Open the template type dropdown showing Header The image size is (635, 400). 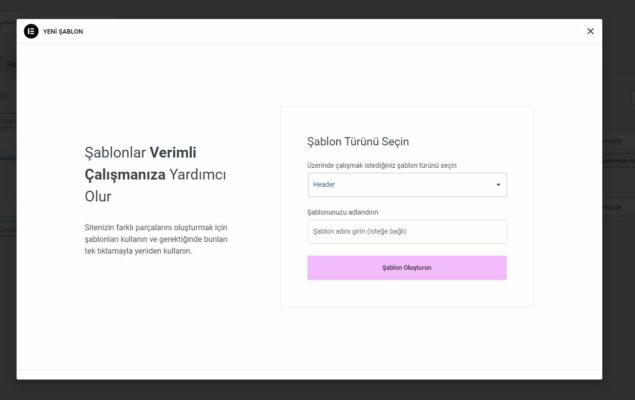click(400, 185)
